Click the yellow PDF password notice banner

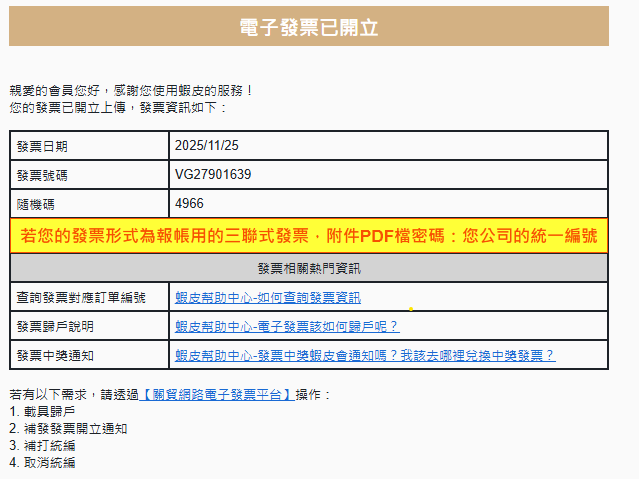309,236
